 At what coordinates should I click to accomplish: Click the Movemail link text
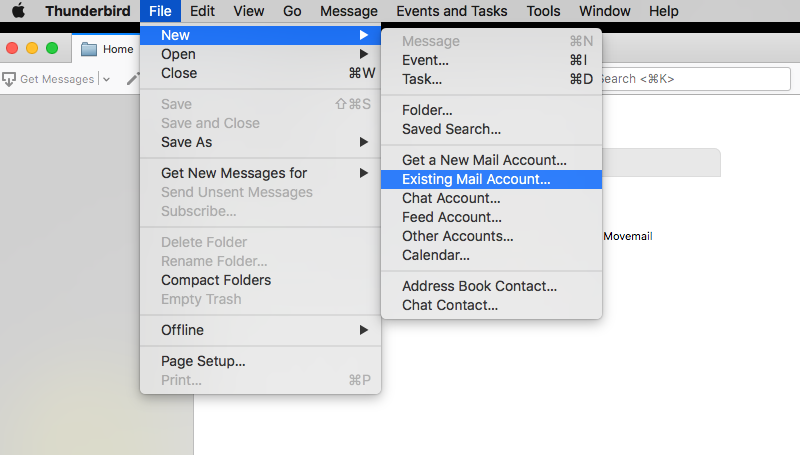[x=628, y=236]
